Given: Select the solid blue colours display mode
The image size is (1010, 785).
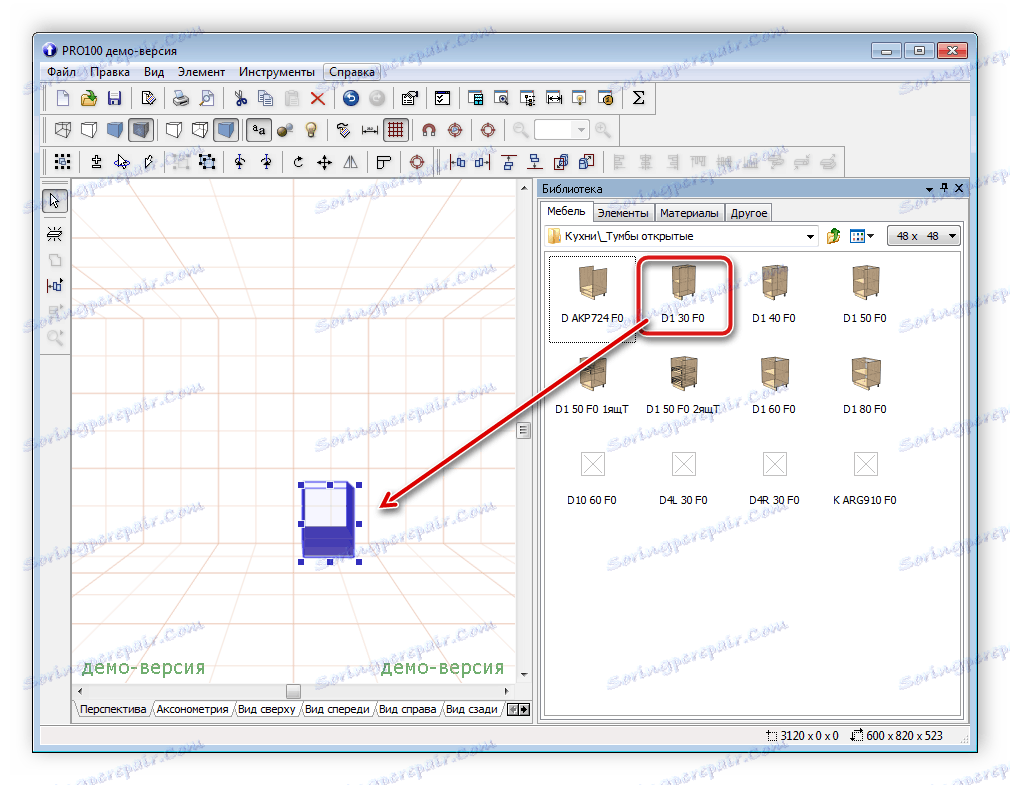Looking at the screenshot, I should tap(115, 130).
